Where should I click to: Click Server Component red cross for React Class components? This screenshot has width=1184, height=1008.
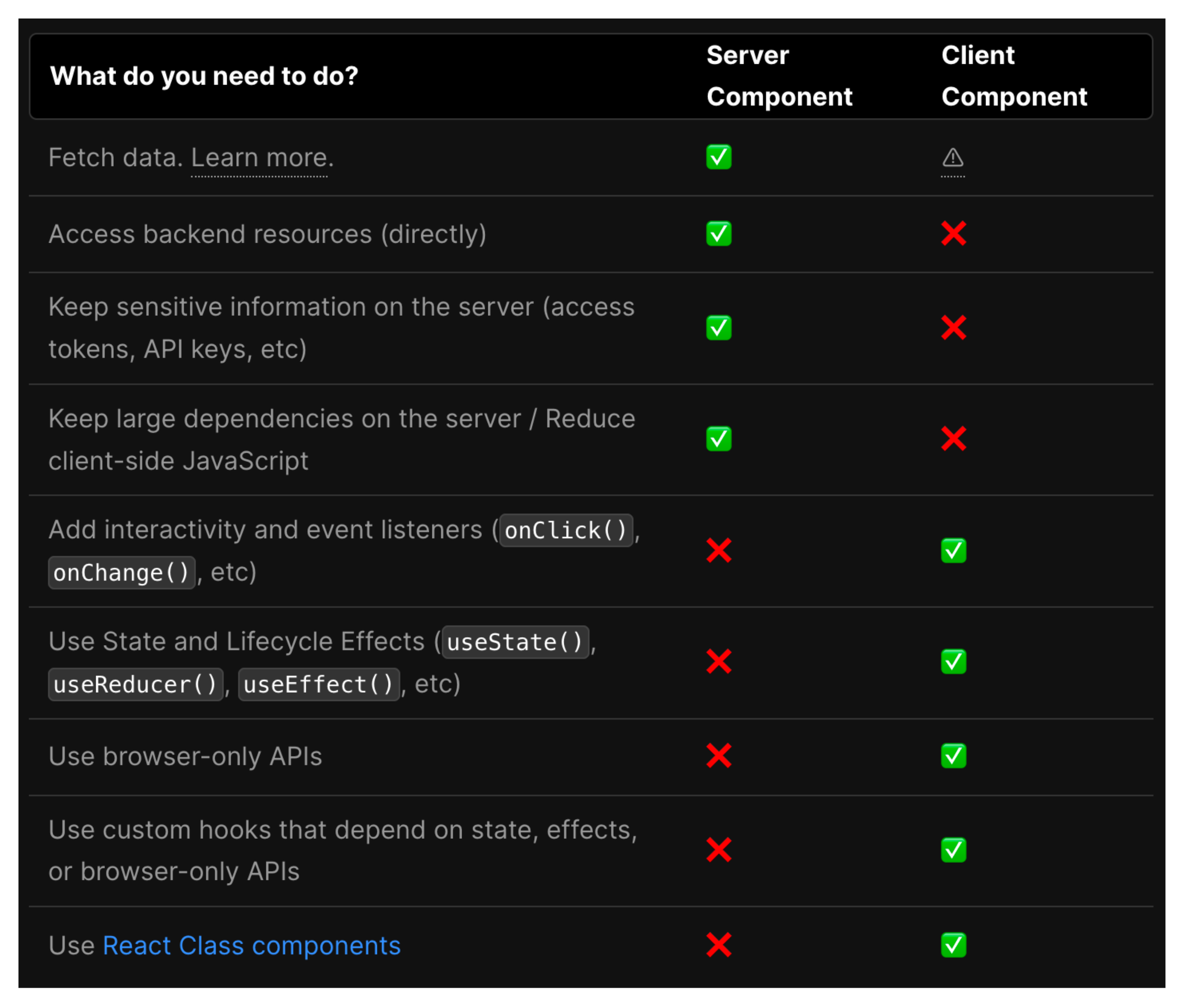click(x=719, y=945)
